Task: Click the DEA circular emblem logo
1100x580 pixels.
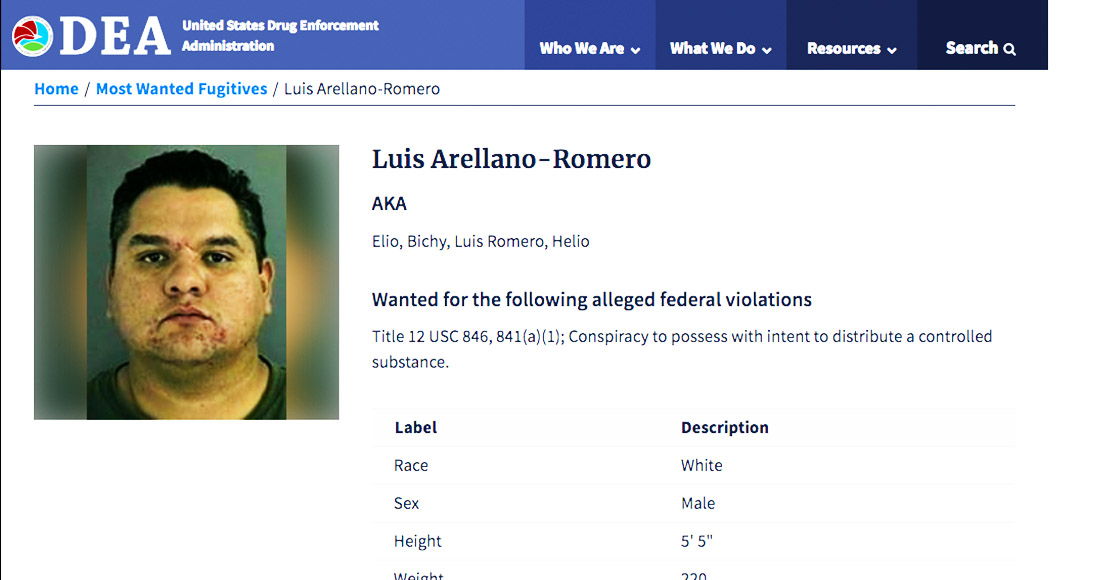Action: click(x=32, y=36)
